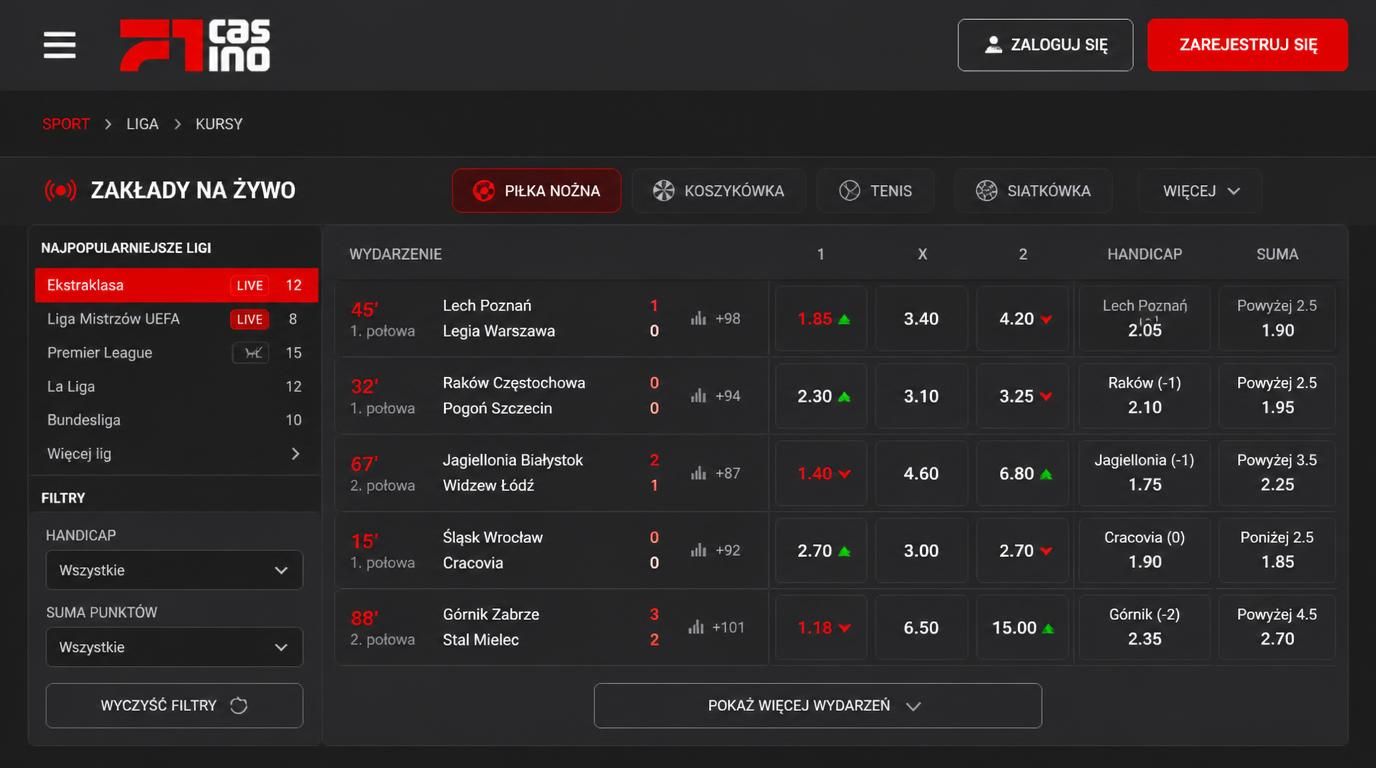Bet on Lech Poznań win at 1.85
The height and width of the screenshot is (768, 1376).
point(821,318)
